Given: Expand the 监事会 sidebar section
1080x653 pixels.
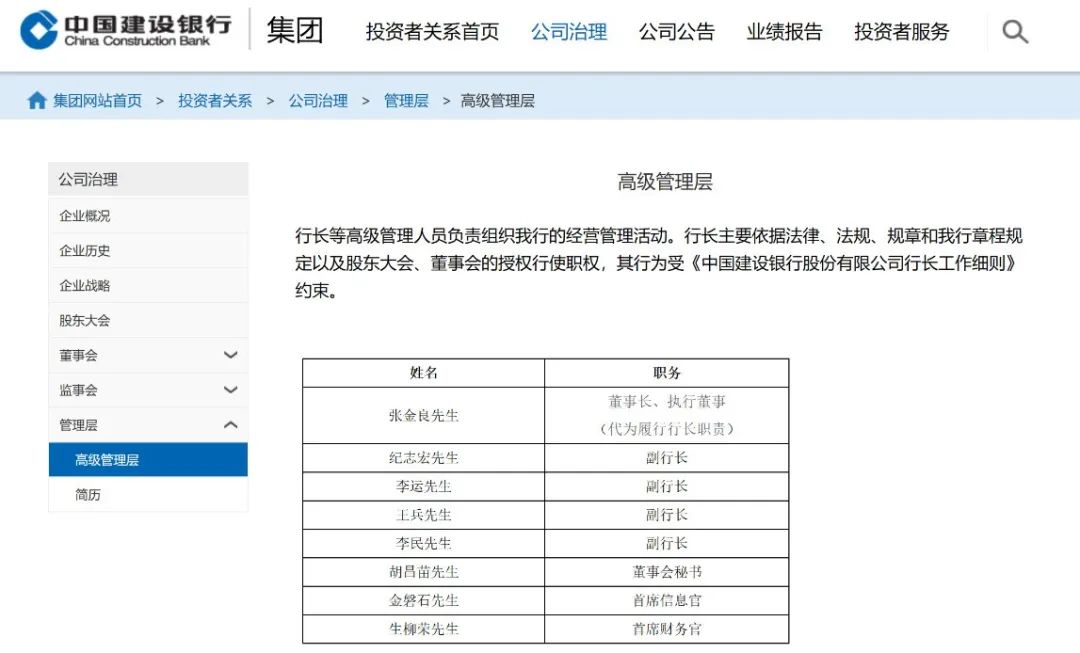Looking at the screenshot, I should click(230, 390).
